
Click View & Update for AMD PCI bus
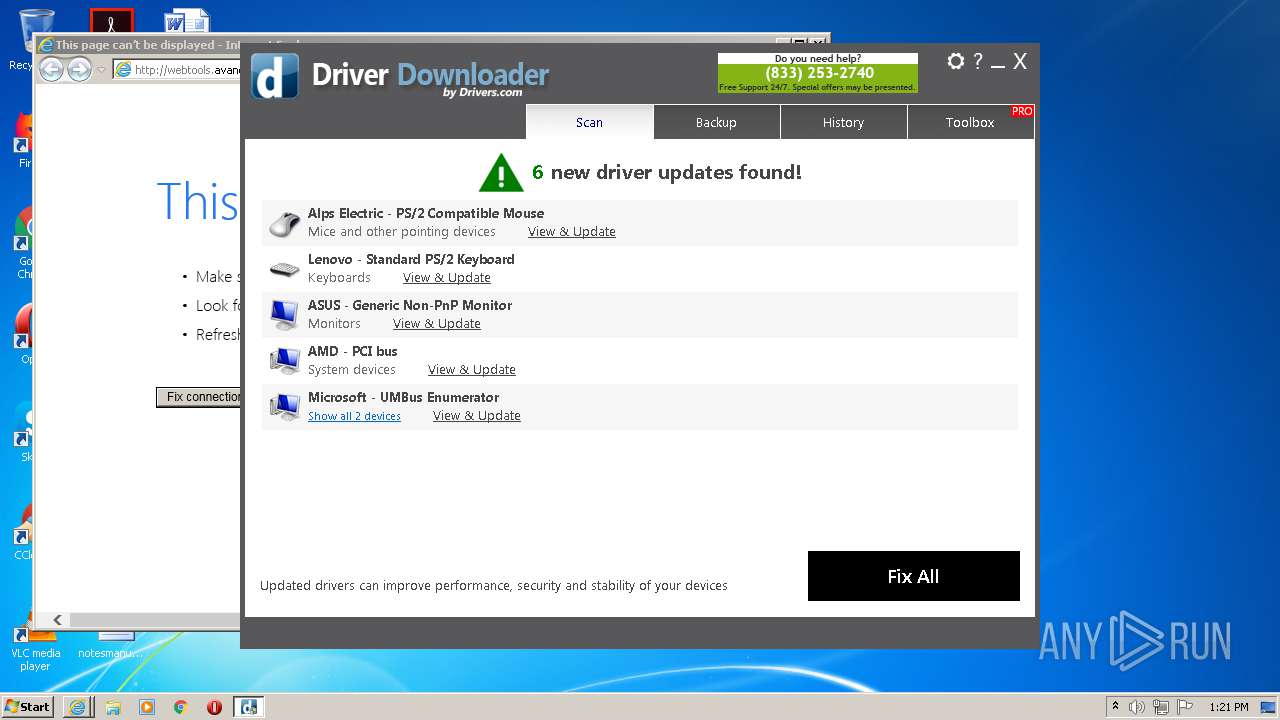tap(472, 370)
